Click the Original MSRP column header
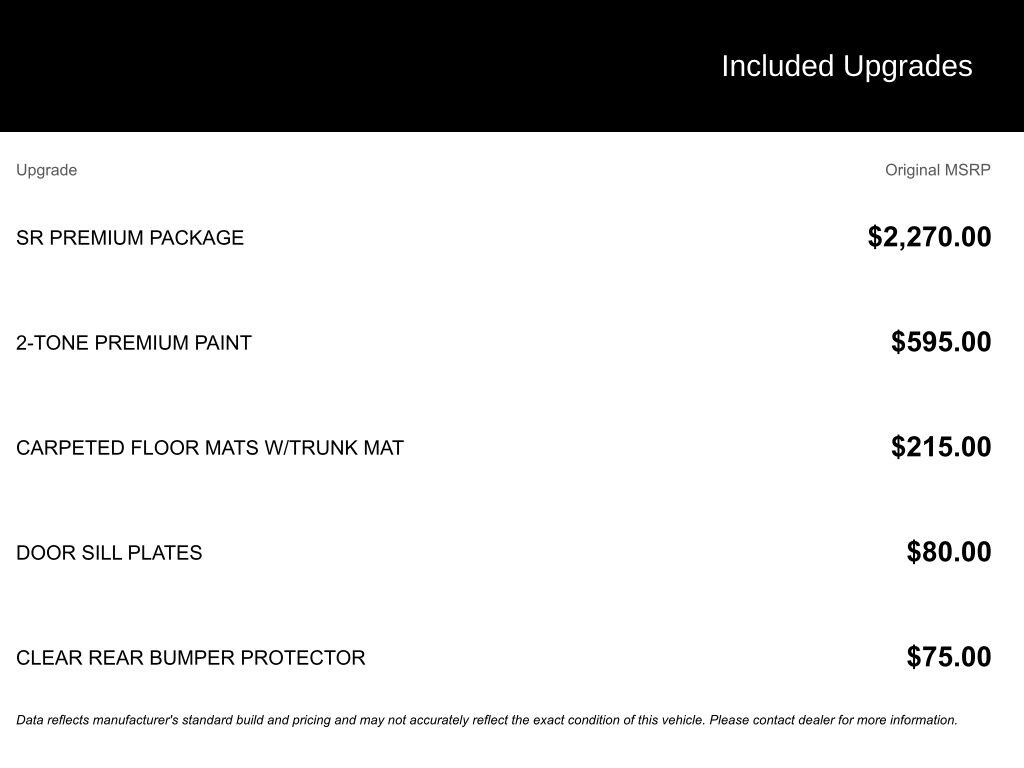 pos(937,170)
